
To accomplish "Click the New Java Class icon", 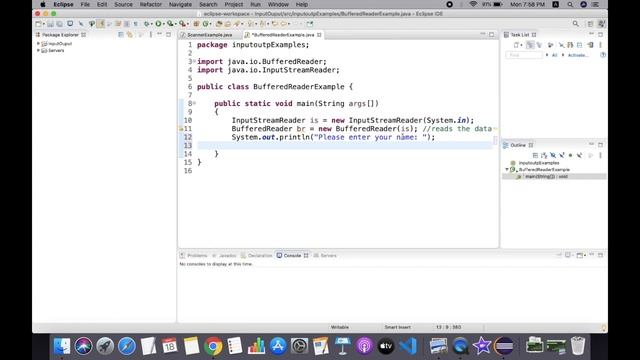I will [x=206, y=24].
